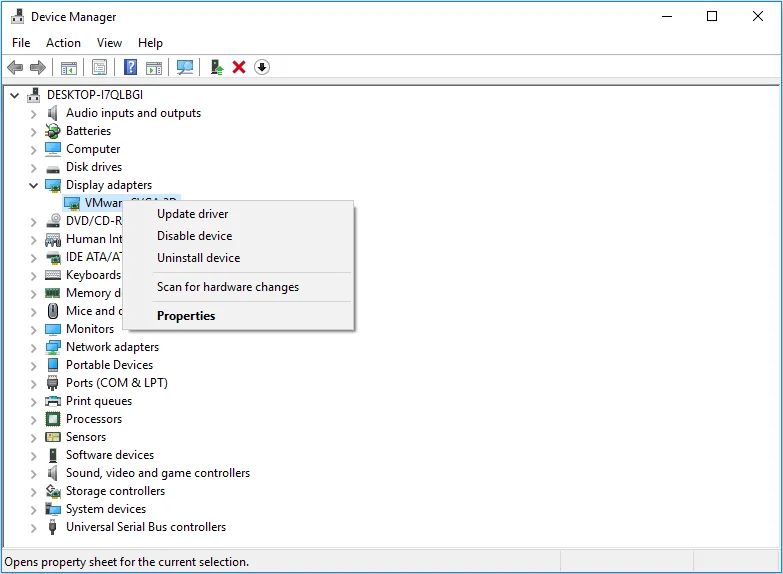Screen dimensions: 783x574
Task: Click the Disk drives category icon
Action: pos(52,168)
